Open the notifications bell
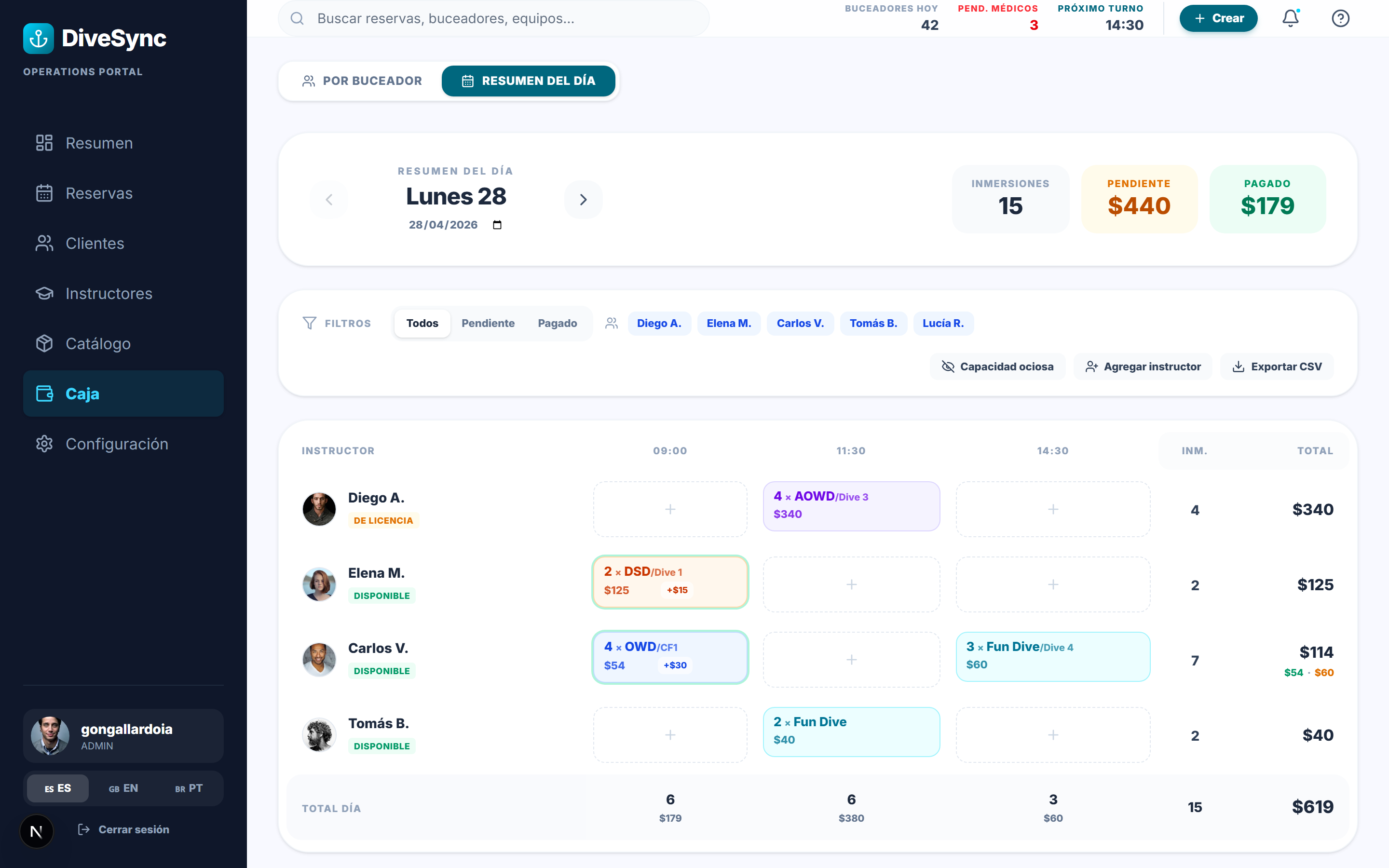1389x868 pixels. click(1290, 18)
